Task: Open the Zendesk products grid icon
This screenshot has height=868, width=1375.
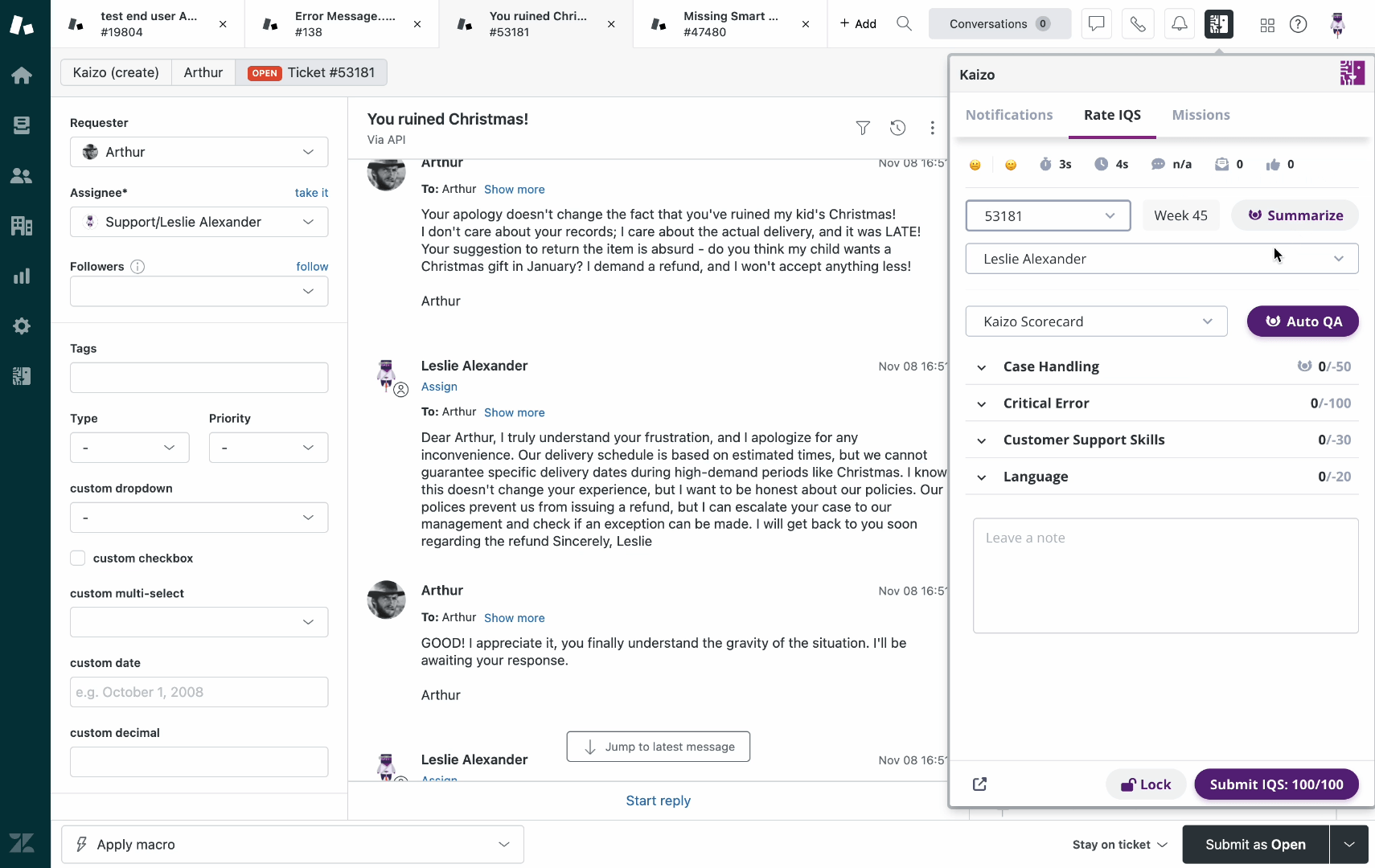Action: point(1267,25)
